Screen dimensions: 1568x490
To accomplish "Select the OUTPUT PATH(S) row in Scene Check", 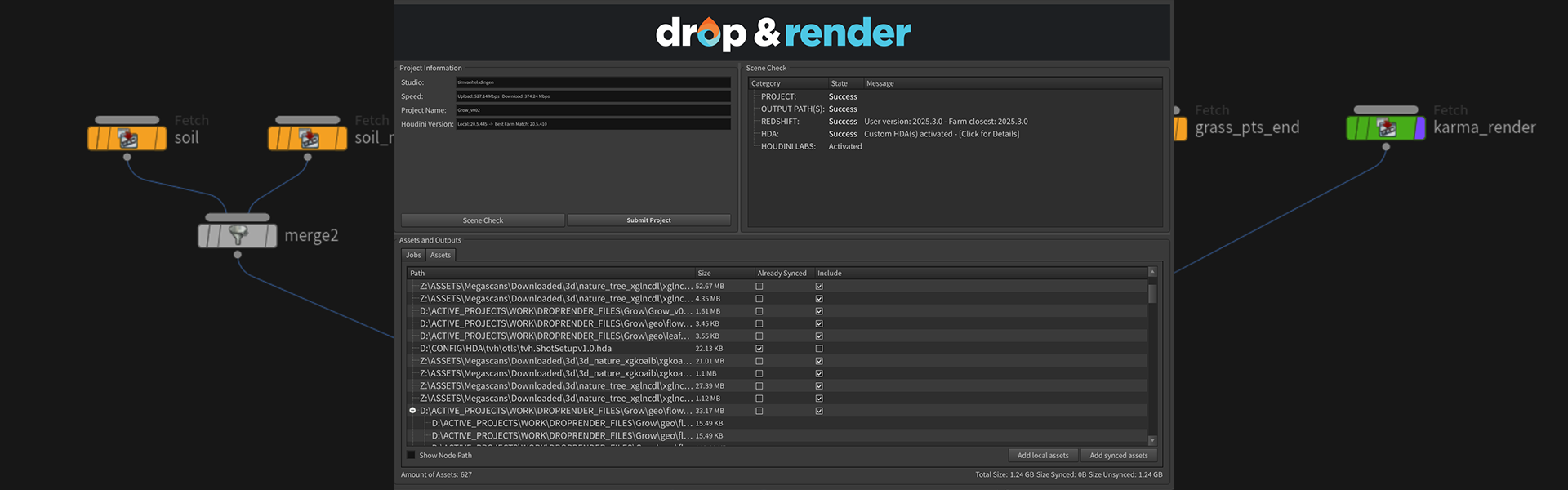I will (x=955, y=109).
